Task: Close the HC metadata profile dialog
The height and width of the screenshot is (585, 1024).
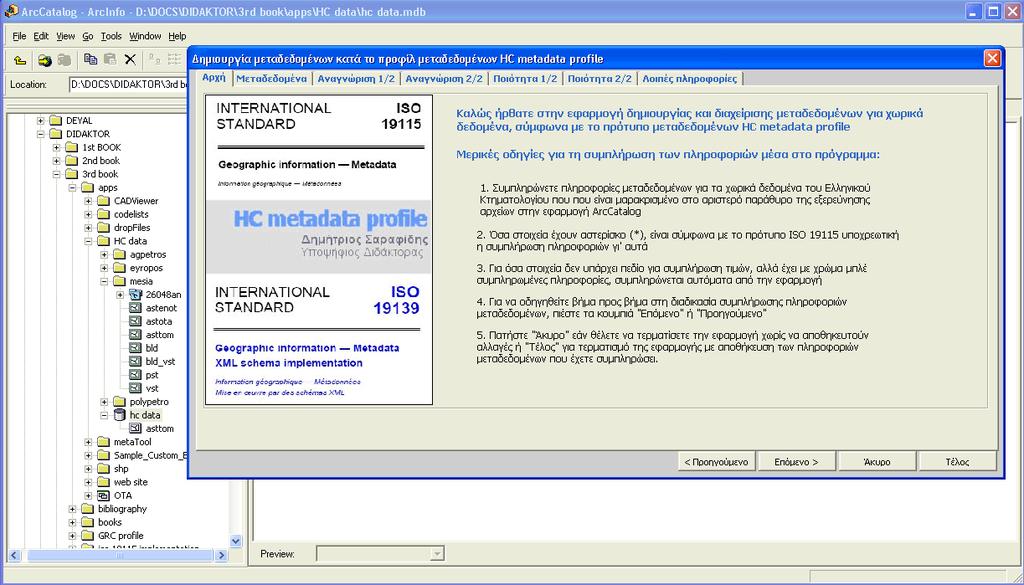Action: tap(992, 59)
